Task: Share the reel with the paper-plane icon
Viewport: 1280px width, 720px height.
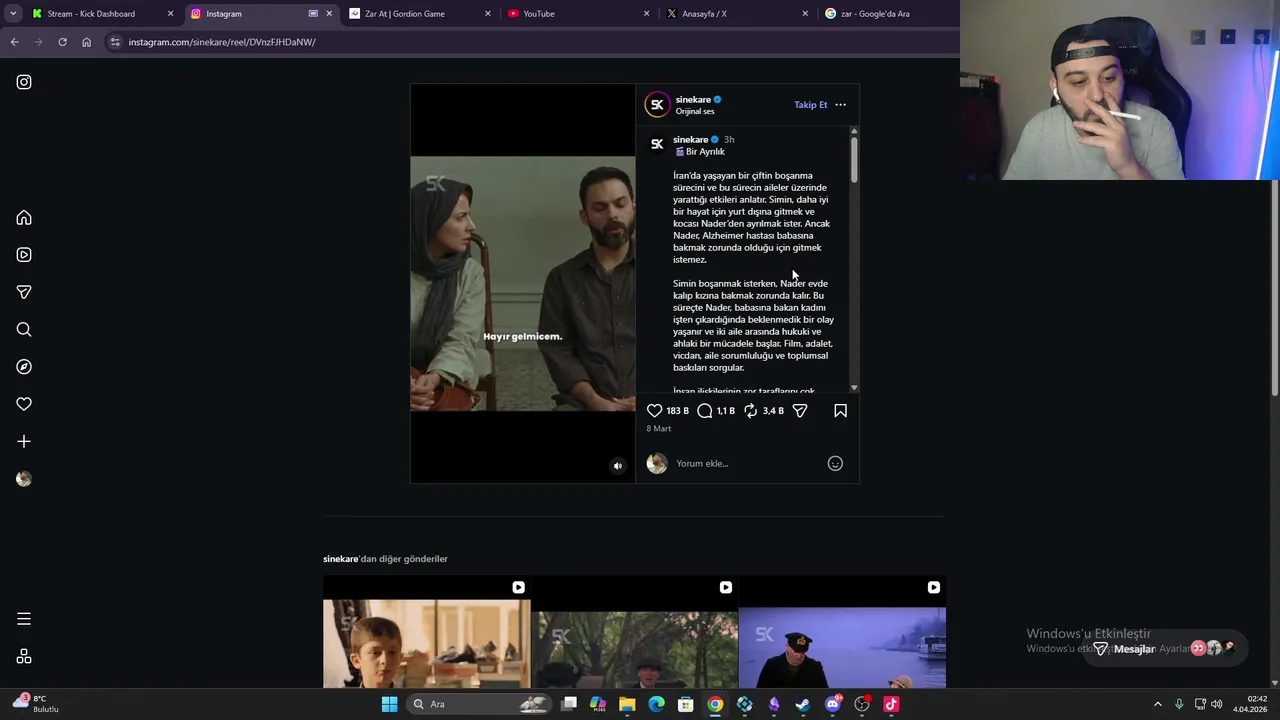Action: [800, 411]
